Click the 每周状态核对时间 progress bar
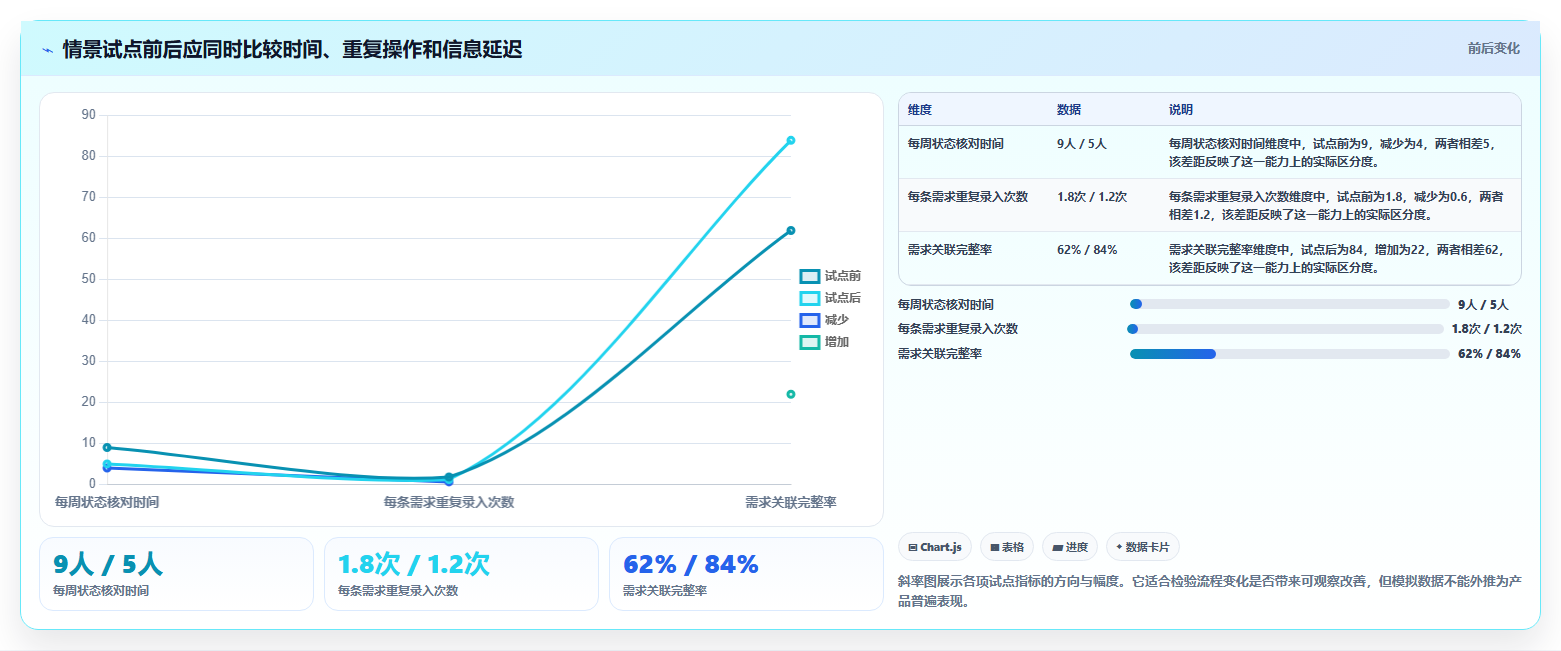This screenshot has width=1561, height=651. [x=1289, y=304]
